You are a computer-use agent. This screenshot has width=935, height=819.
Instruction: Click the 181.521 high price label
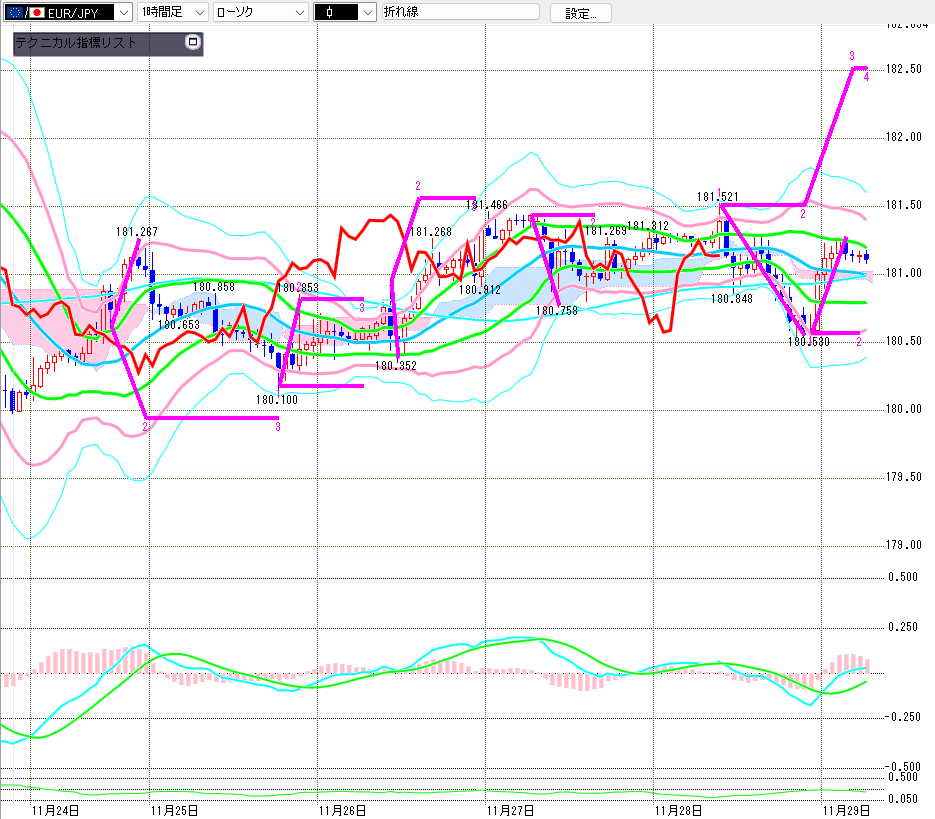point(718,197)
